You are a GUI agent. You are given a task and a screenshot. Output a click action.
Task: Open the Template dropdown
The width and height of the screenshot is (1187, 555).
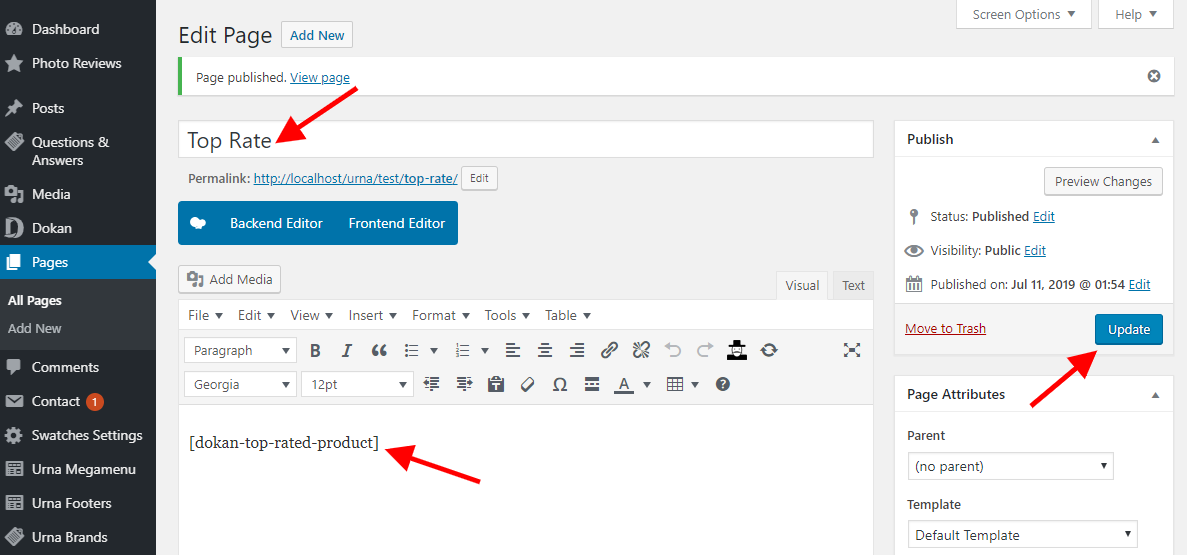1023,535
